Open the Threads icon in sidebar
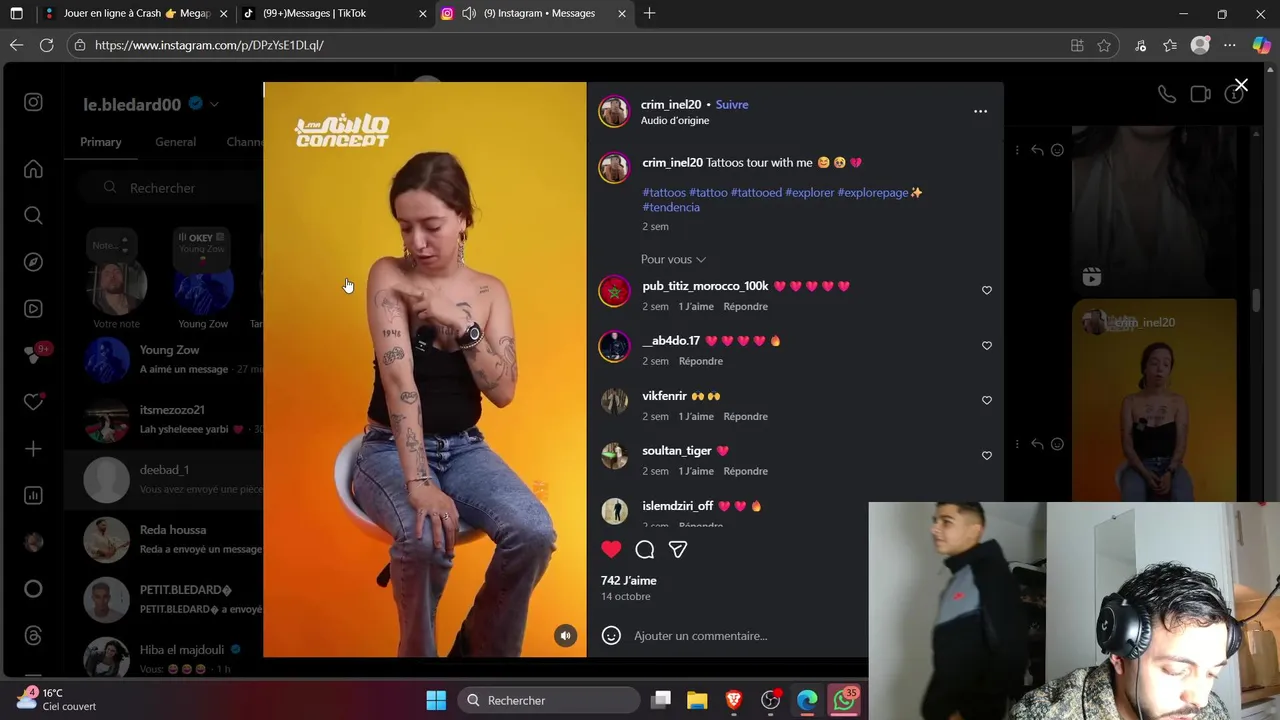Screen dimensions: 1280x720 pyautogui.click(x=33, y=636)
